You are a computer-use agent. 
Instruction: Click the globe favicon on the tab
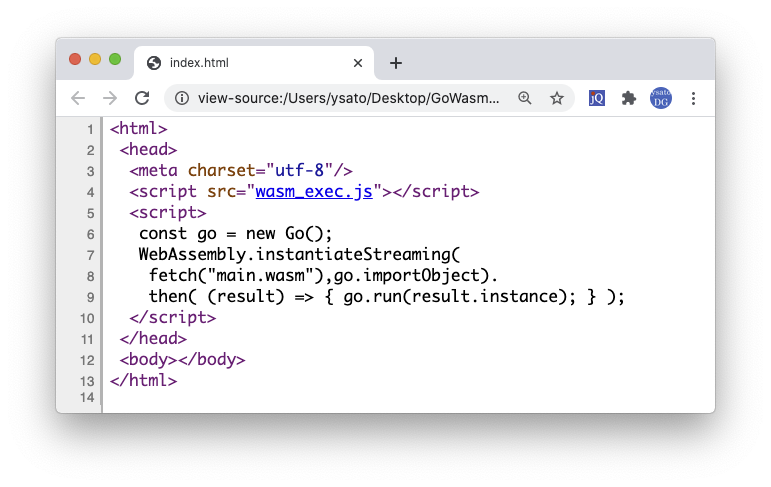154,63
